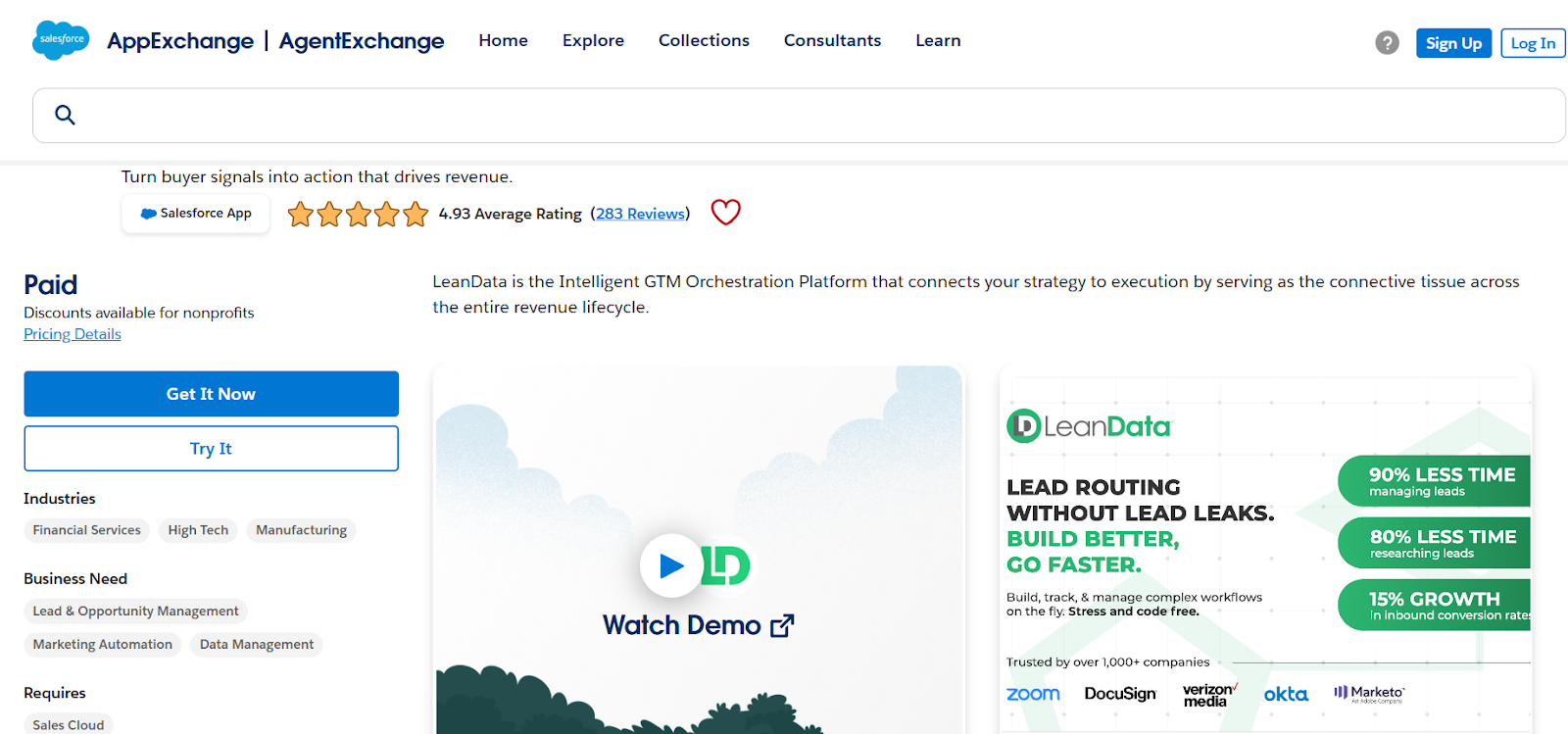The height and width of the screenshot is (734, 1568).
Task: Focus the AppExchange search field
Action: pos(799,116)
